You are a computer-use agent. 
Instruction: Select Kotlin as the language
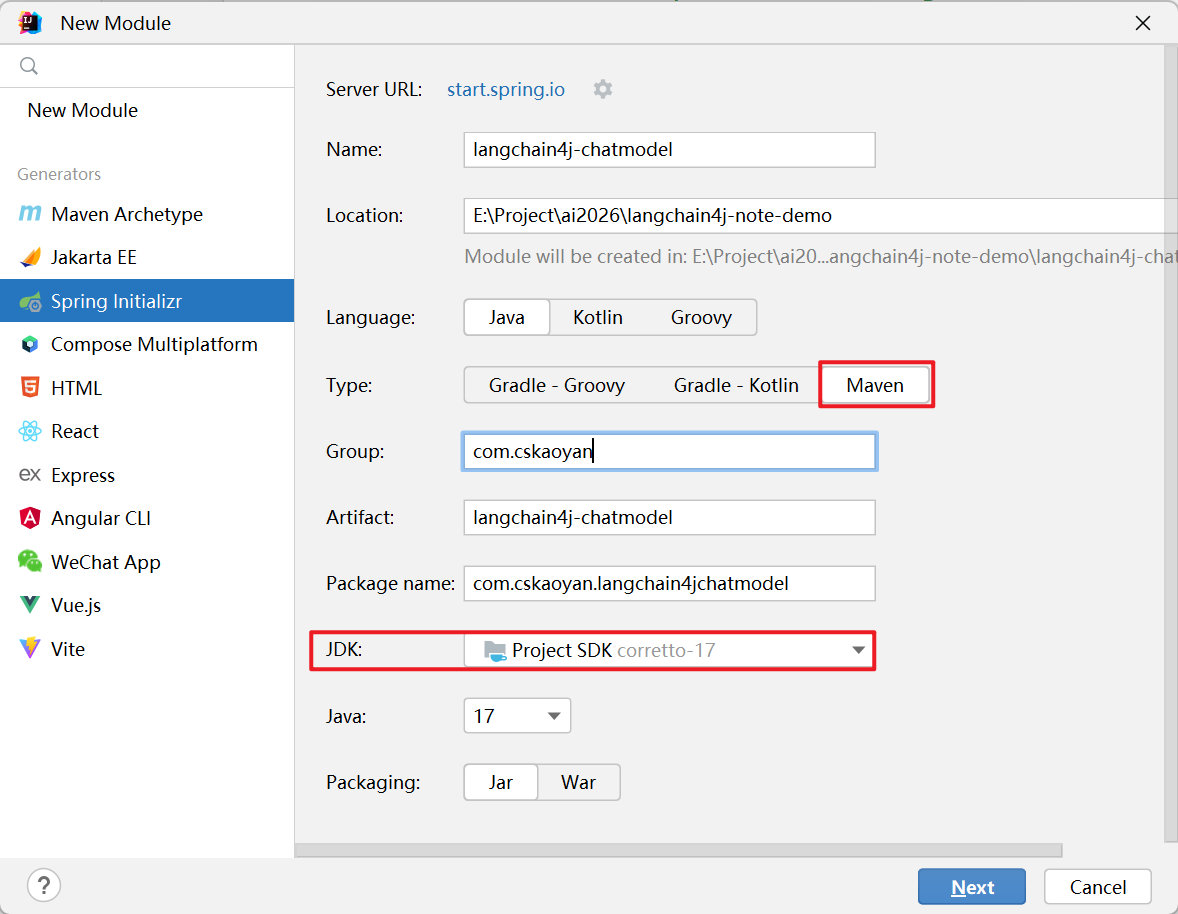598,317
